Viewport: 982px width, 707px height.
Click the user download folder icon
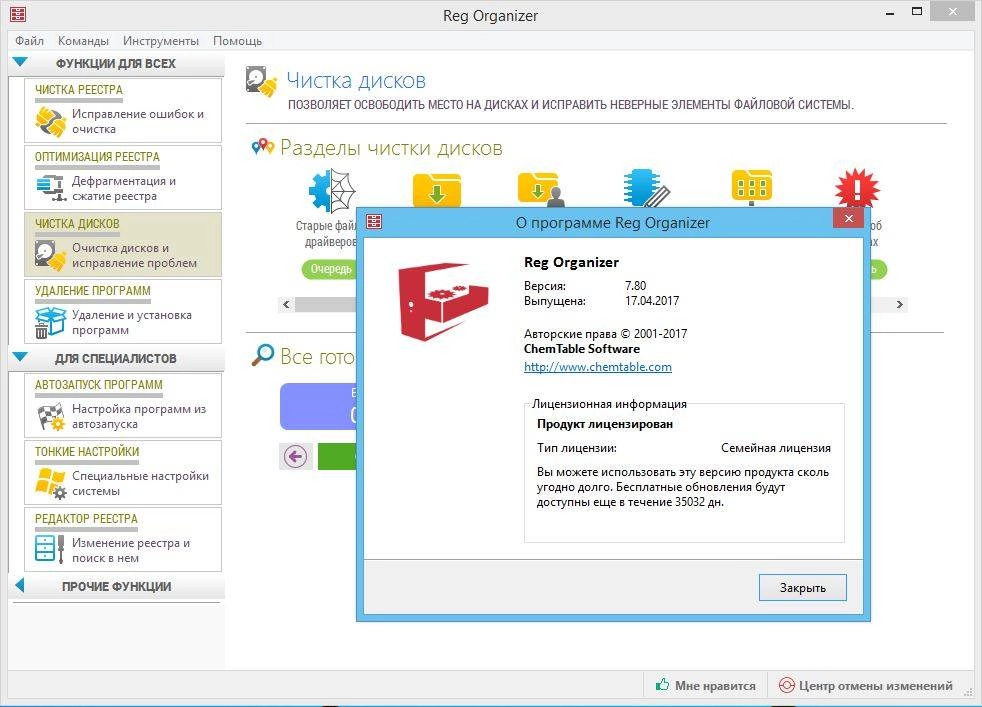pyautogui.click(x=540, y=189)
